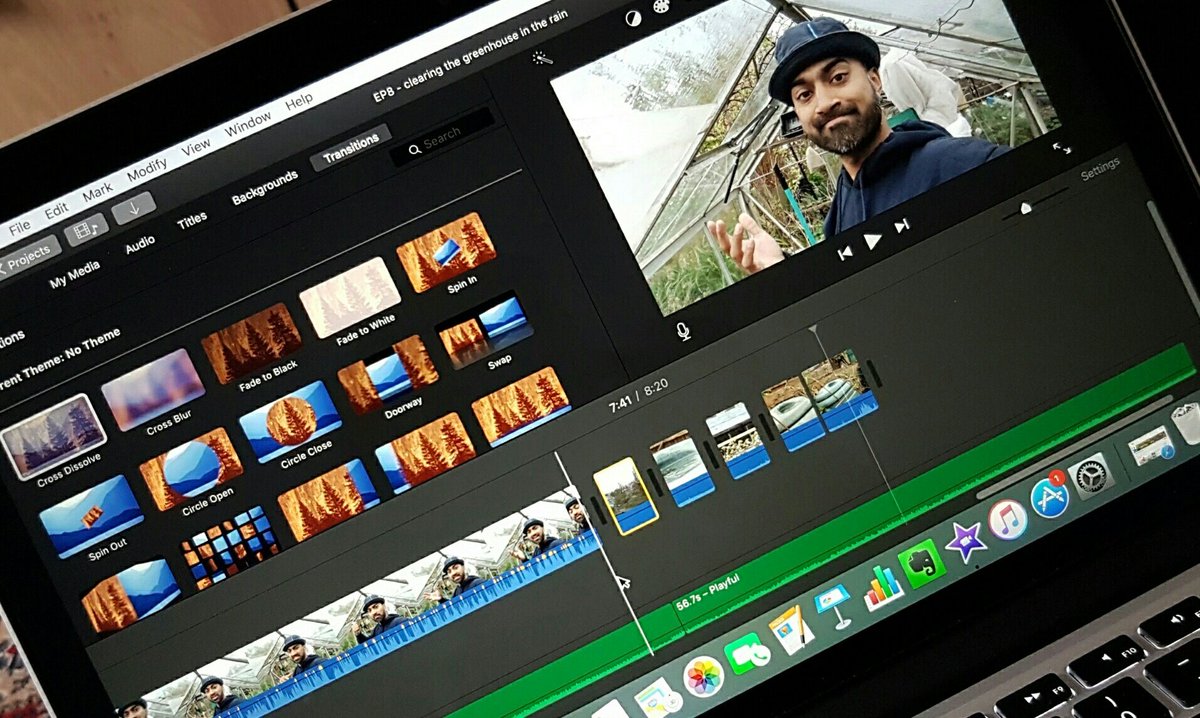Click the microphone voiceover icon
Screen dimensions: 1200x718
684,330
